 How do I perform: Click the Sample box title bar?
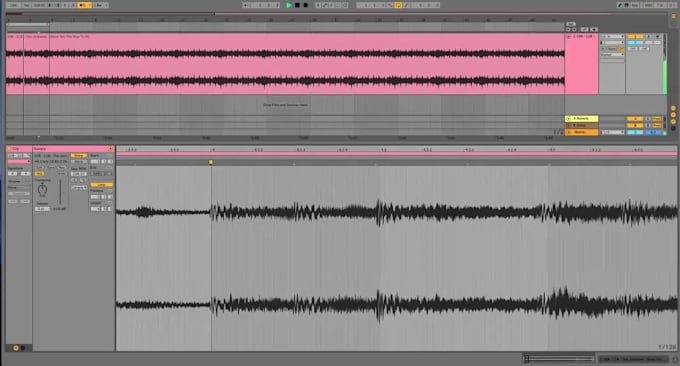[73, 149]
